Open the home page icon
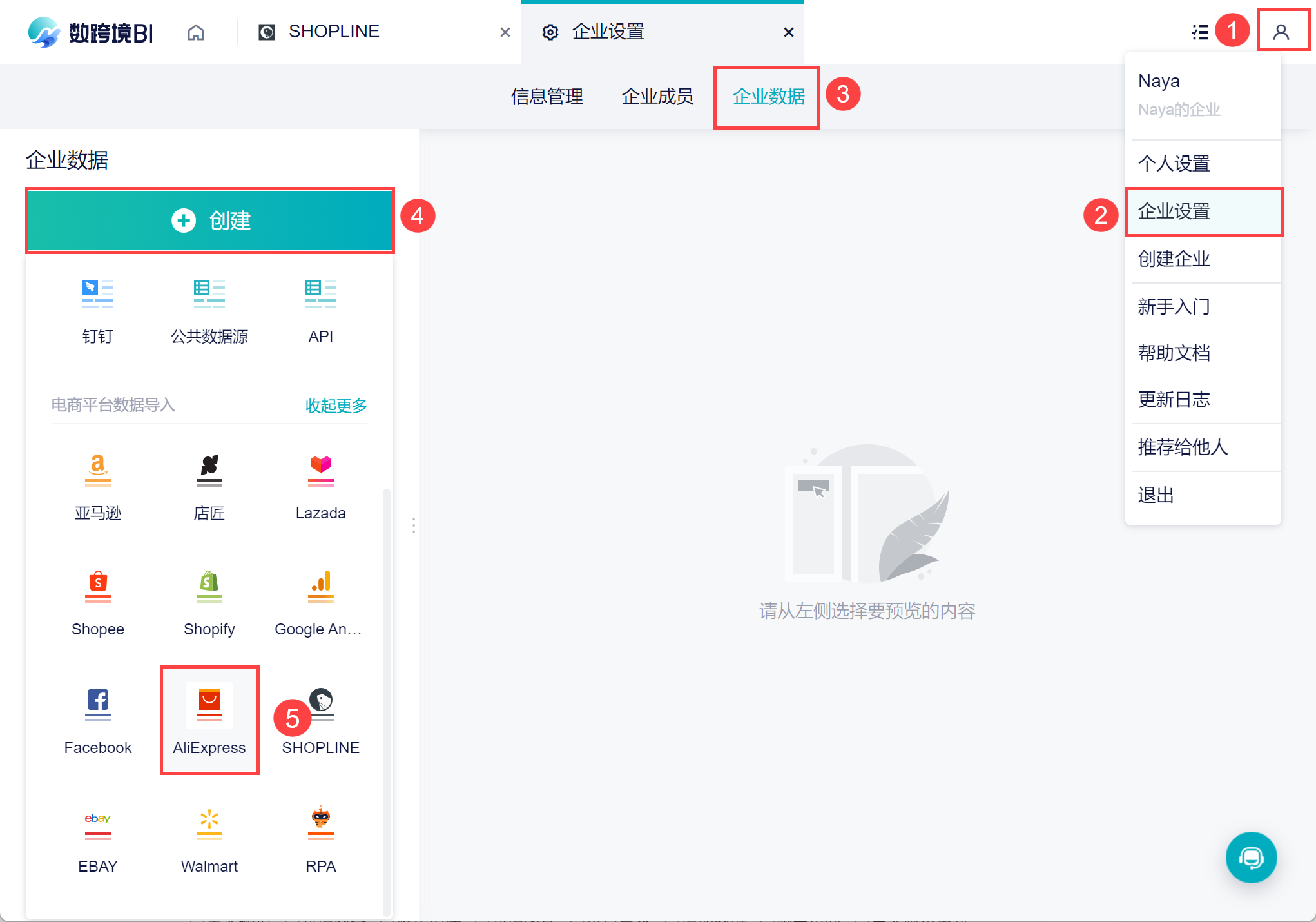 coord(196,32)
